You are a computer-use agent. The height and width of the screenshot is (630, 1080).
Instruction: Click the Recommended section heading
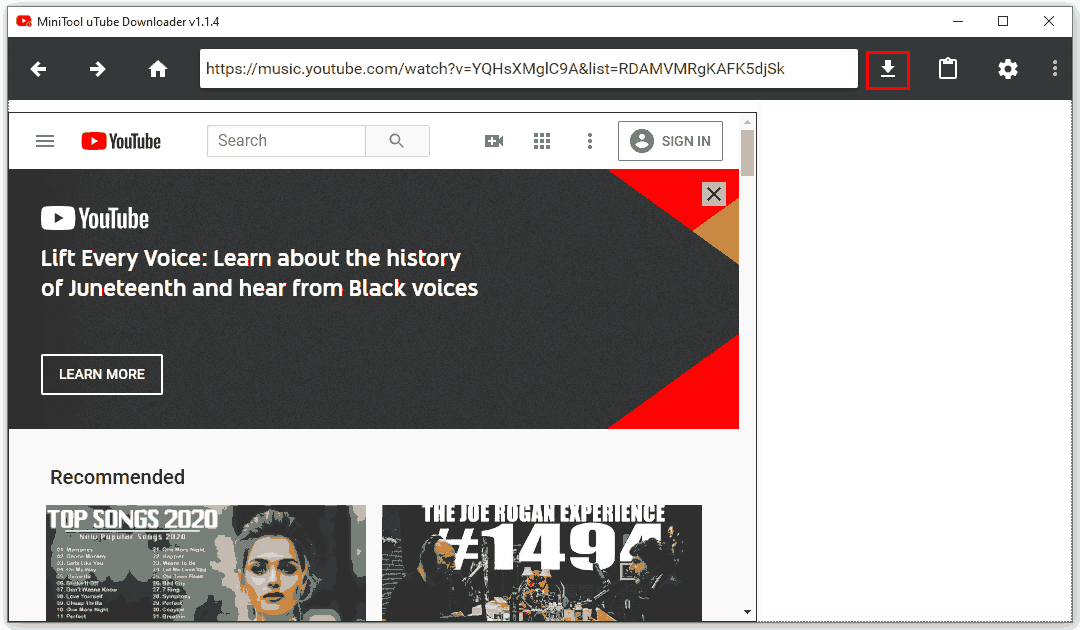[x=118, y=477]
